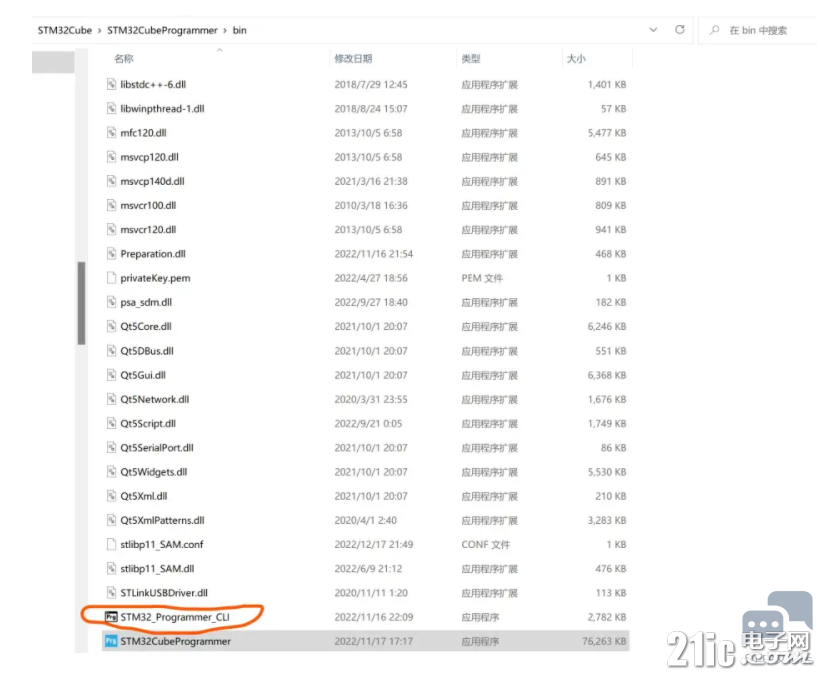Go to STM32Cube folder in breadcrumb
The image size is (821, 674).
(64, 30)
